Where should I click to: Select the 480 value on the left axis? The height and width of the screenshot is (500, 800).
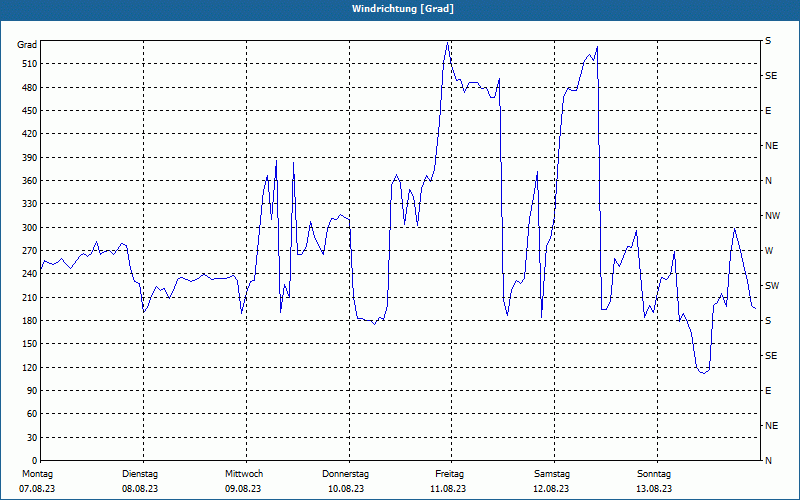[x=30, y=88]
